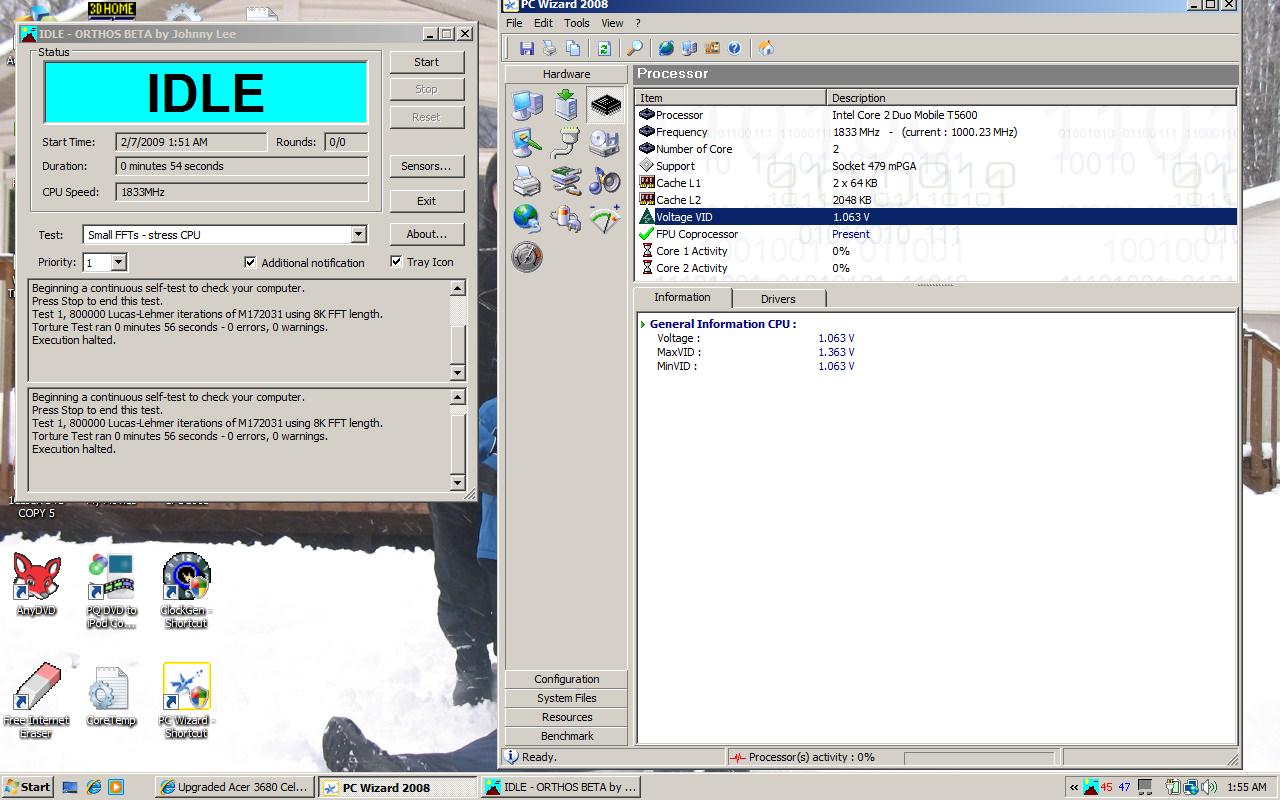Open the View menu in PC Wizard
The width and height of the screenshot is (1280, 800).
click(612, 23)
